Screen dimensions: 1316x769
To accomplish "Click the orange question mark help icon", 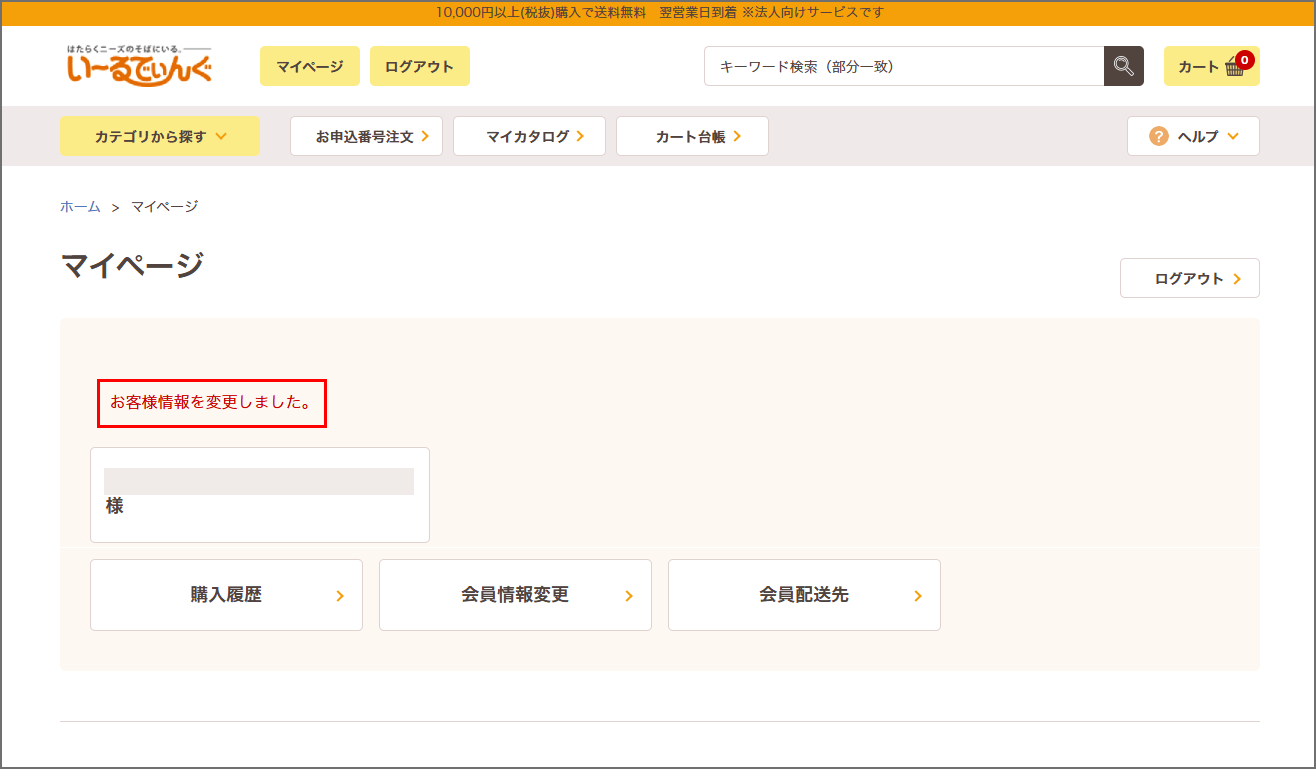I will pos(1158,136).
